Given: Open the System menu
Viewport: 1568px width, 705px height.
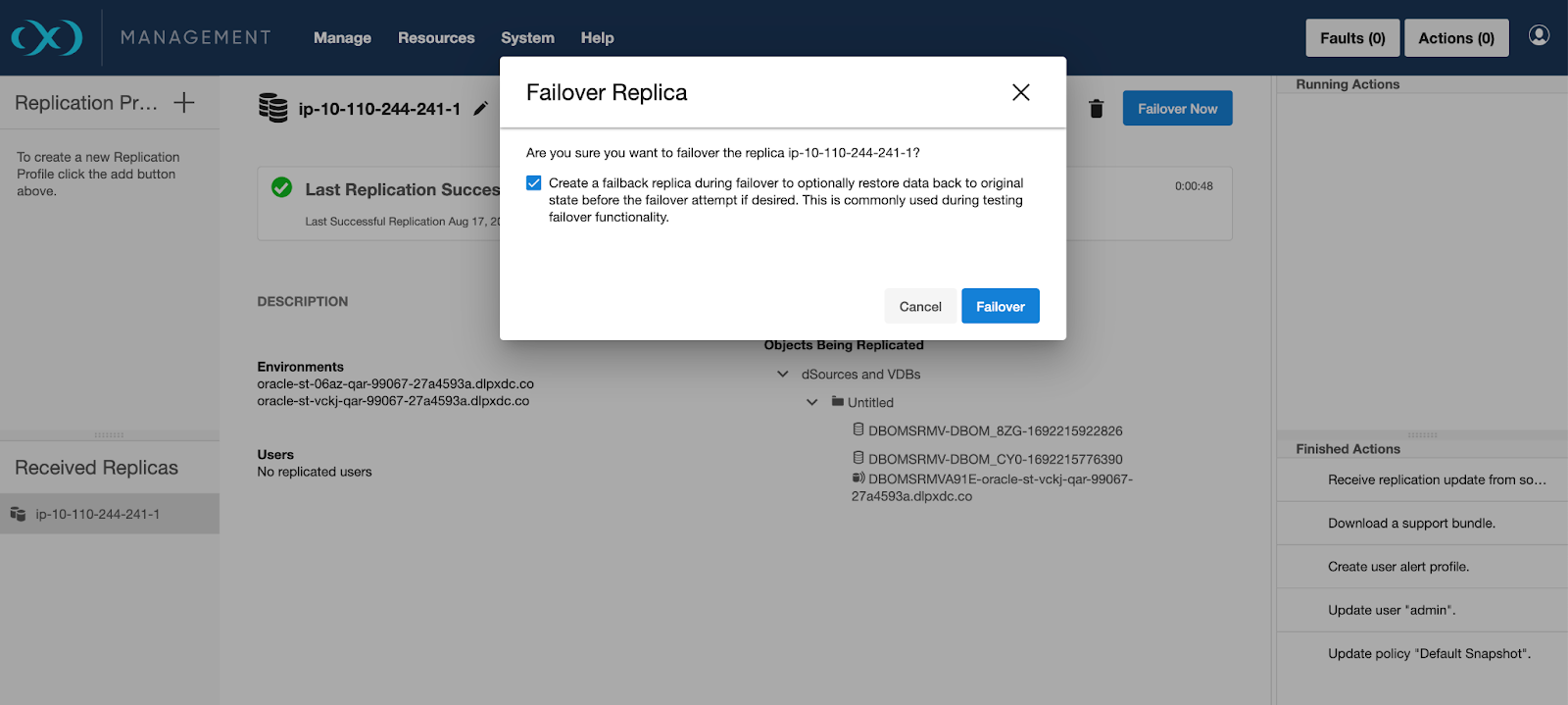Looking at the screenshot, I should point(527,38).
